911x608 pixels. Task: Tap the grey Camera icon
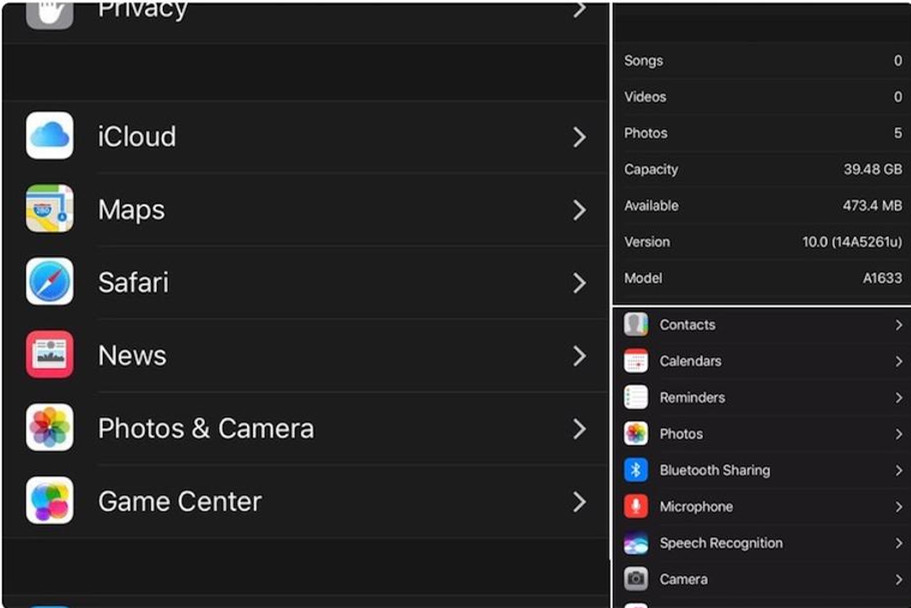(x=636, y=579)
